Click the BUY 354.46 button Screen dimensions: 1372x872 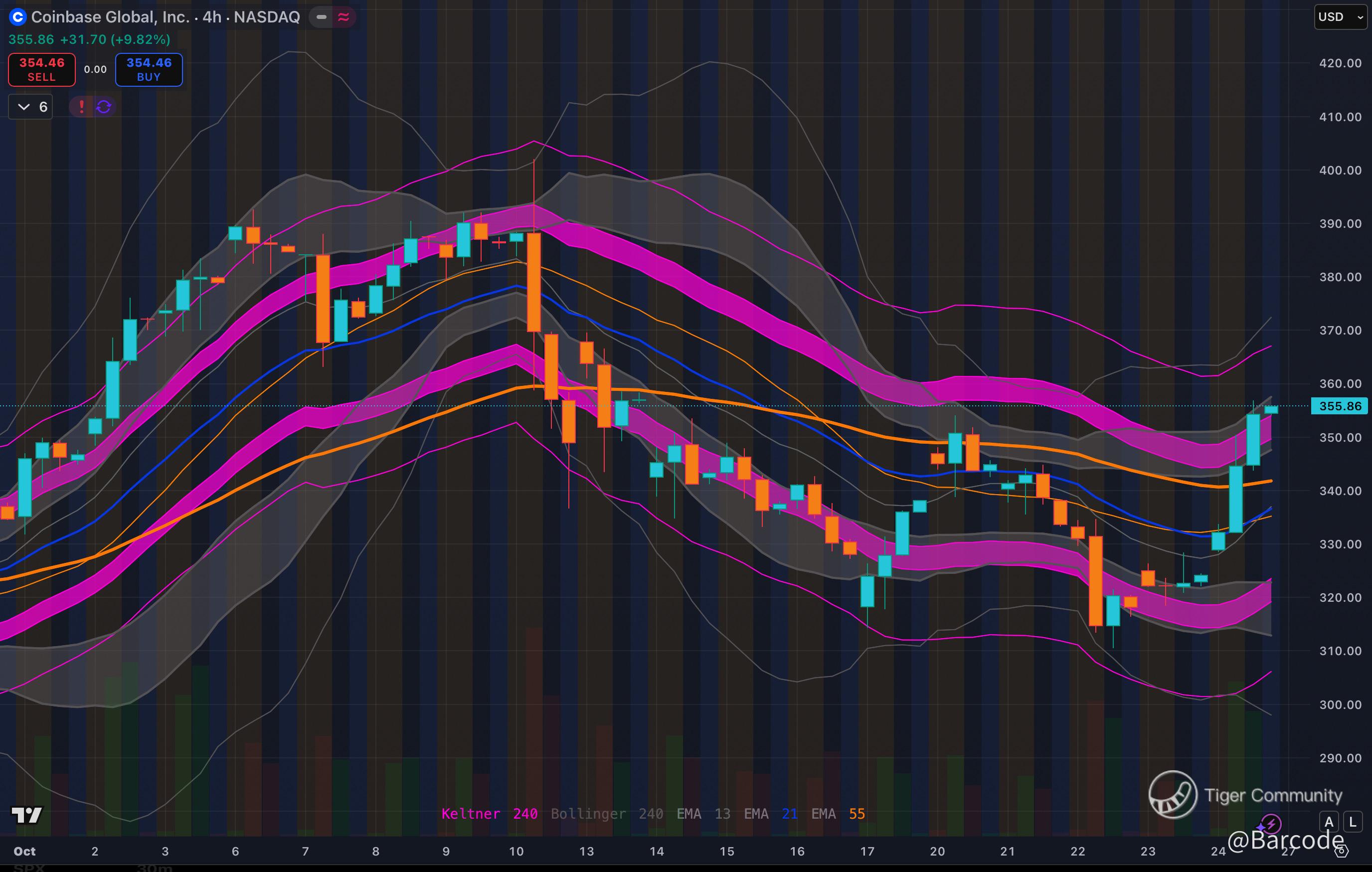click(149, 69)
